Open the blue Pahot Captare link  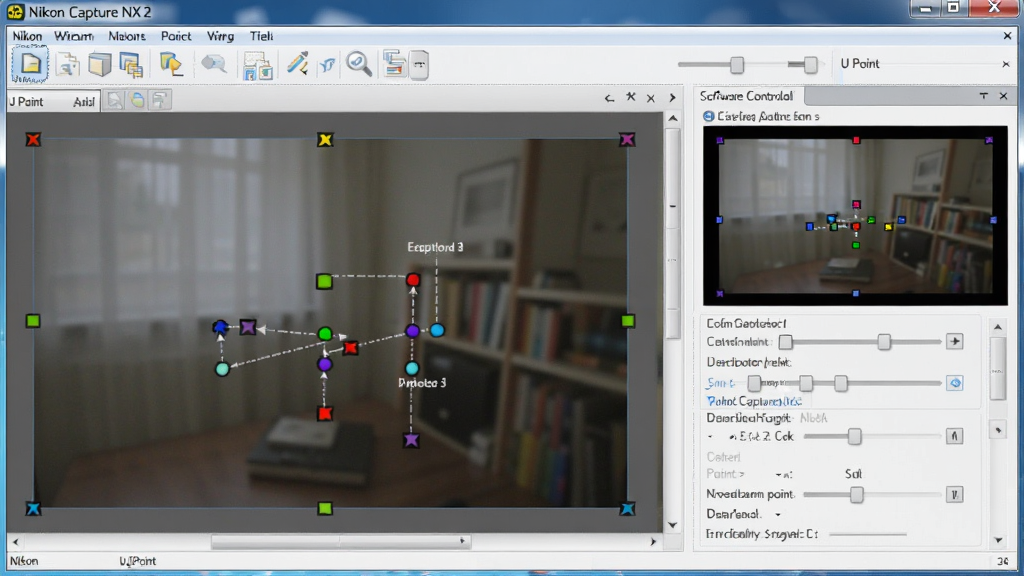[754, 402]
